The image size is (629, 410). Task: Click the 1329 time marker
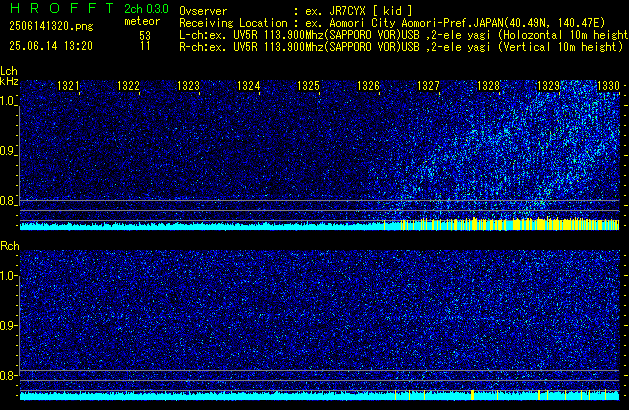click(x=548, y=86)
